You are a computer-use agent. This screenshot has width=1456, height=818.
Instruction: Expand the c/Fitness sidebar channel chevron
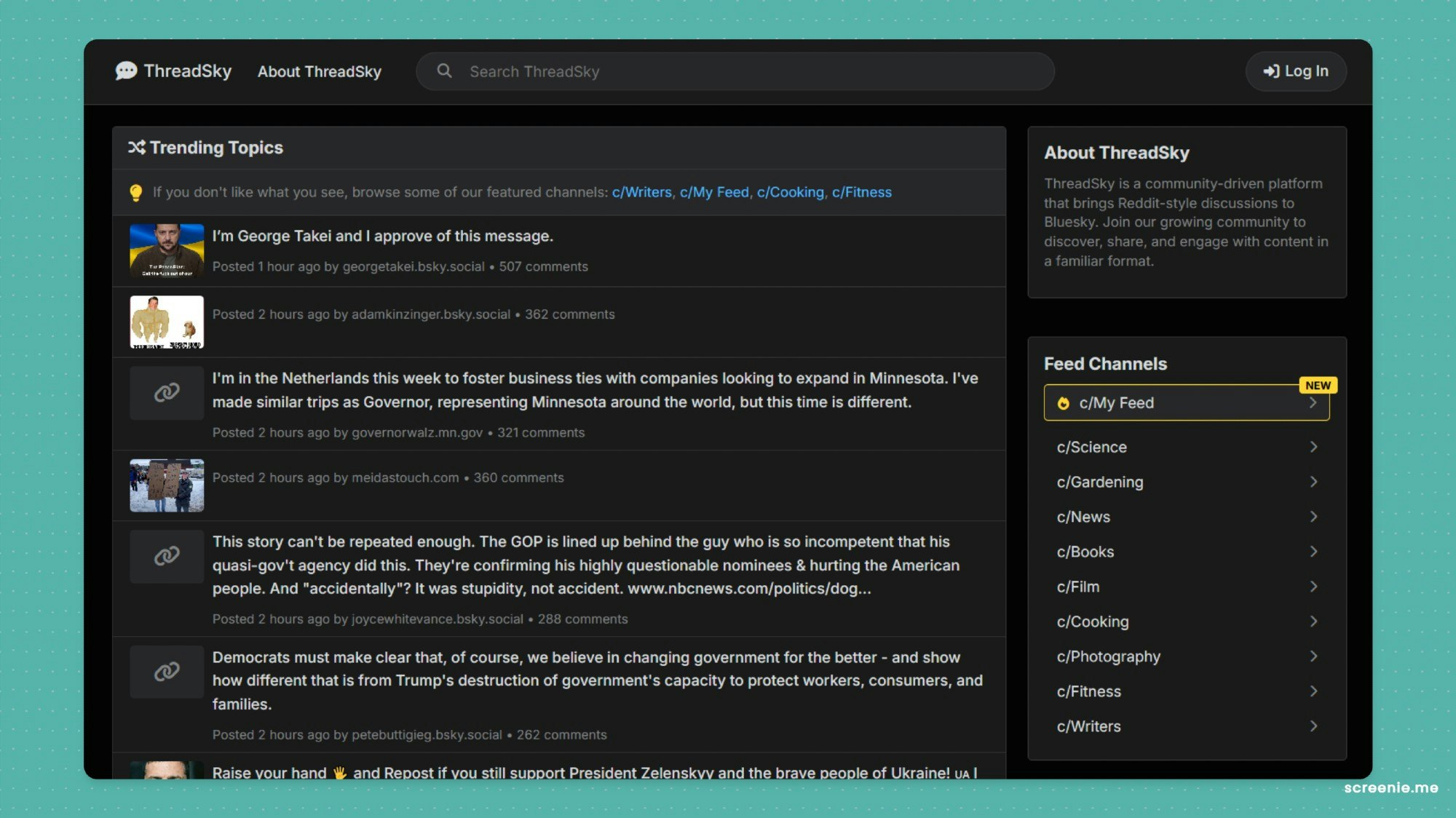tap(1313, 691)
